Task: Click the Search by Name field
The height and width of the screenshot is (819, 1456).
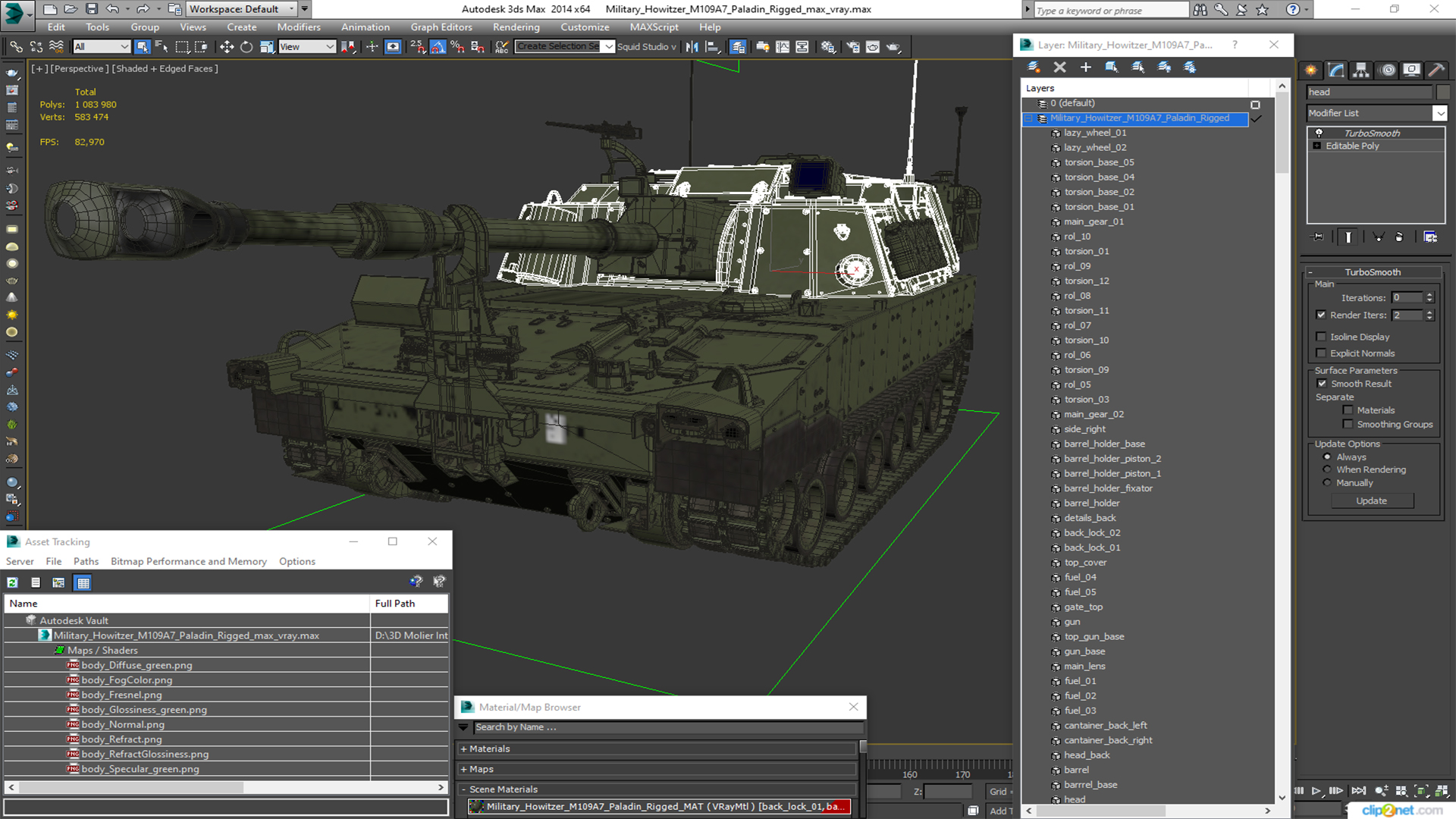Action: click(667, 727)
